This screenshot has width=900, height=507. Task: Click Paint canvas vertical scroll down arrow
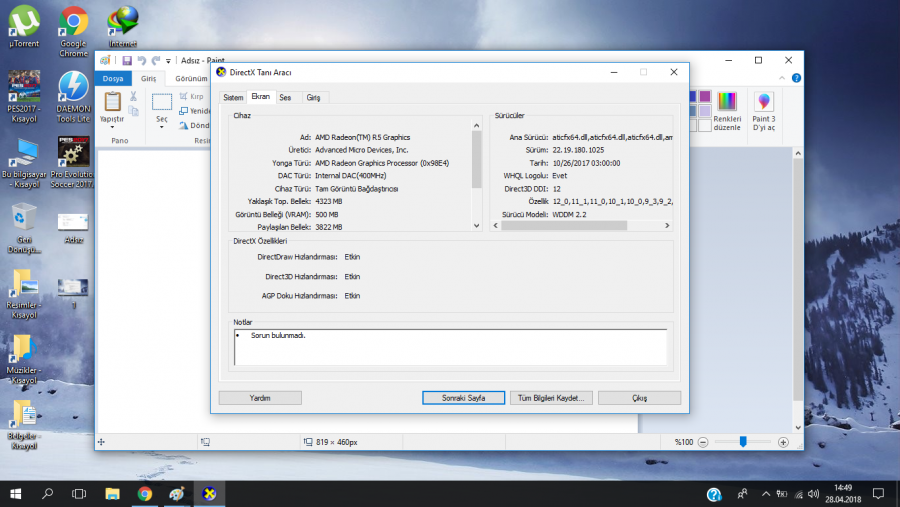click(798, 427)
